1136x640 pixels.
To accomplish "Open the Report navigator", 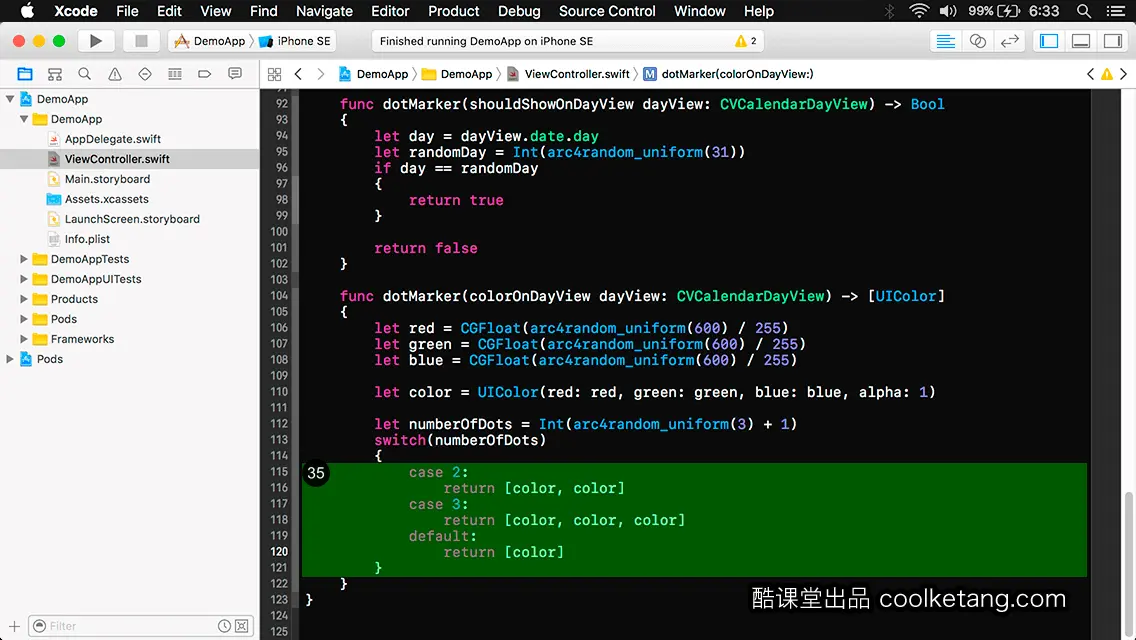I will coord(235,74).
